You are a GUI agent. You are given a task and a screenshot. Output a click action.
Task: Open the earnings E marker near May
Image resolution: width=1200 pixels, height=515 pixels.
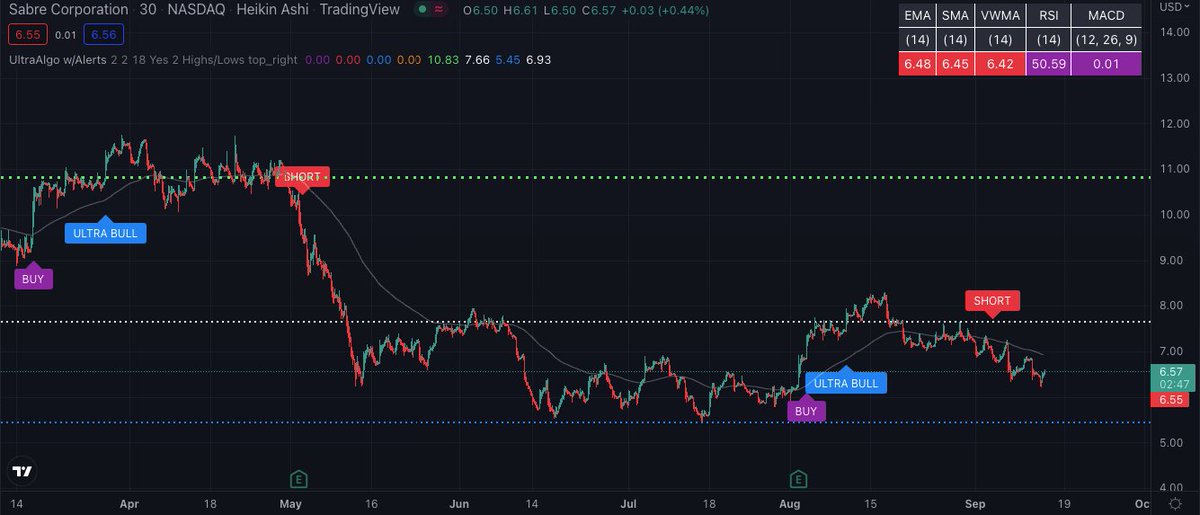pyautogui.click(x=297, y=477)
